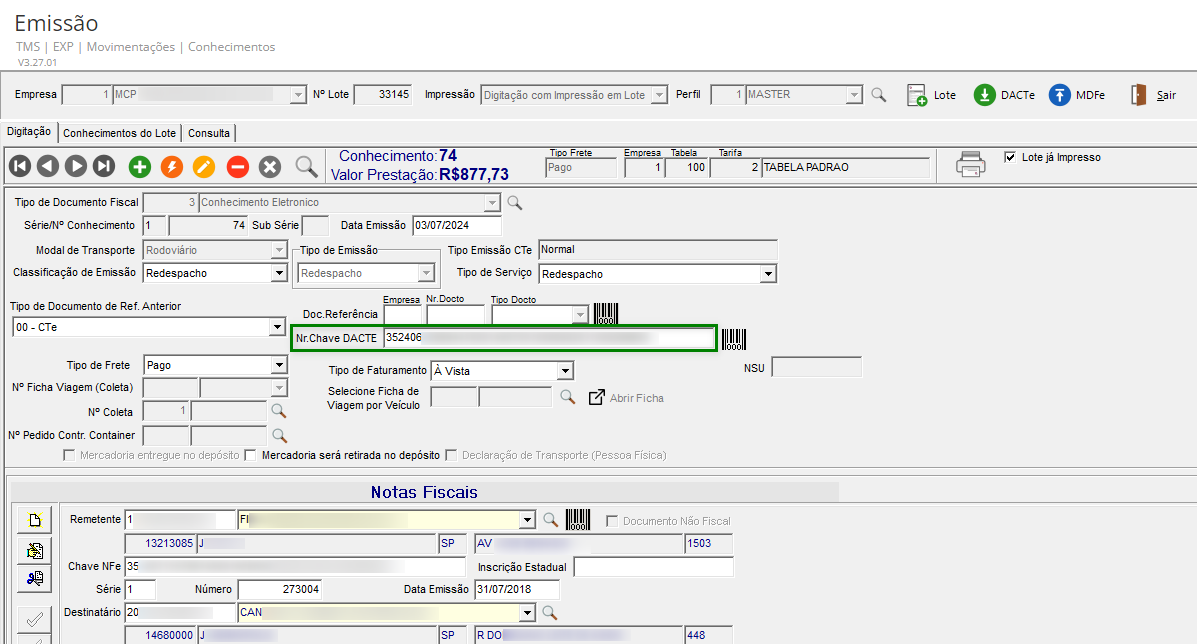Edit record with yellow pencil icon

[204, 166]
